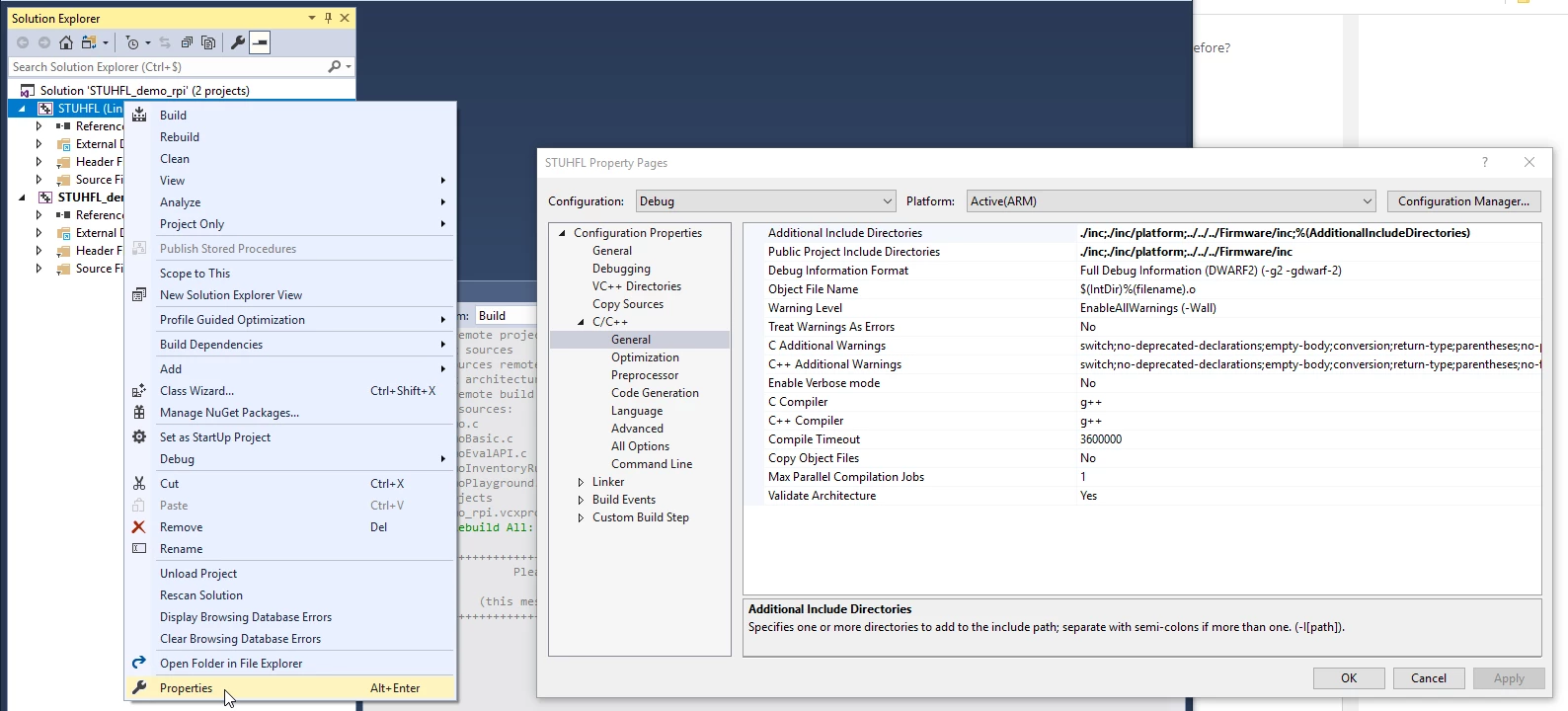Expand the Linker node
The image size is (1568, 711).
[x=582, y=482]
